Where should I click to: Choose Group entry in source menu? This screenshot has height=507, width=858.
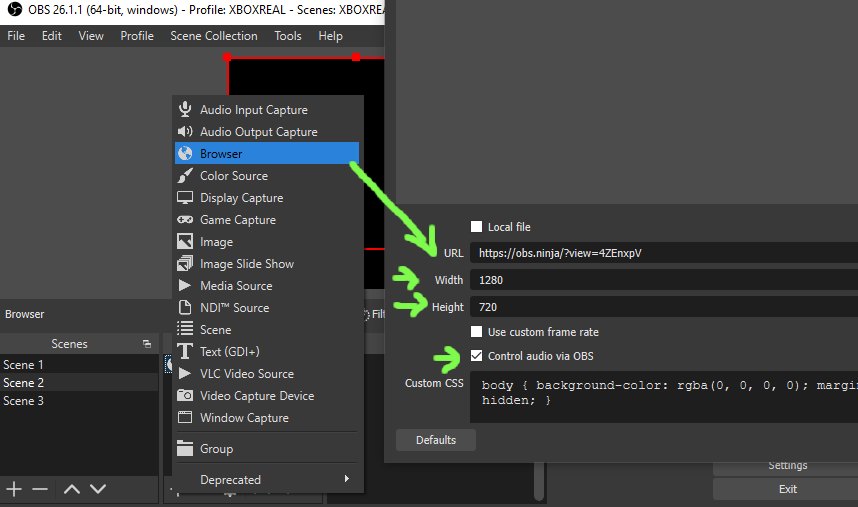[267, 448]
